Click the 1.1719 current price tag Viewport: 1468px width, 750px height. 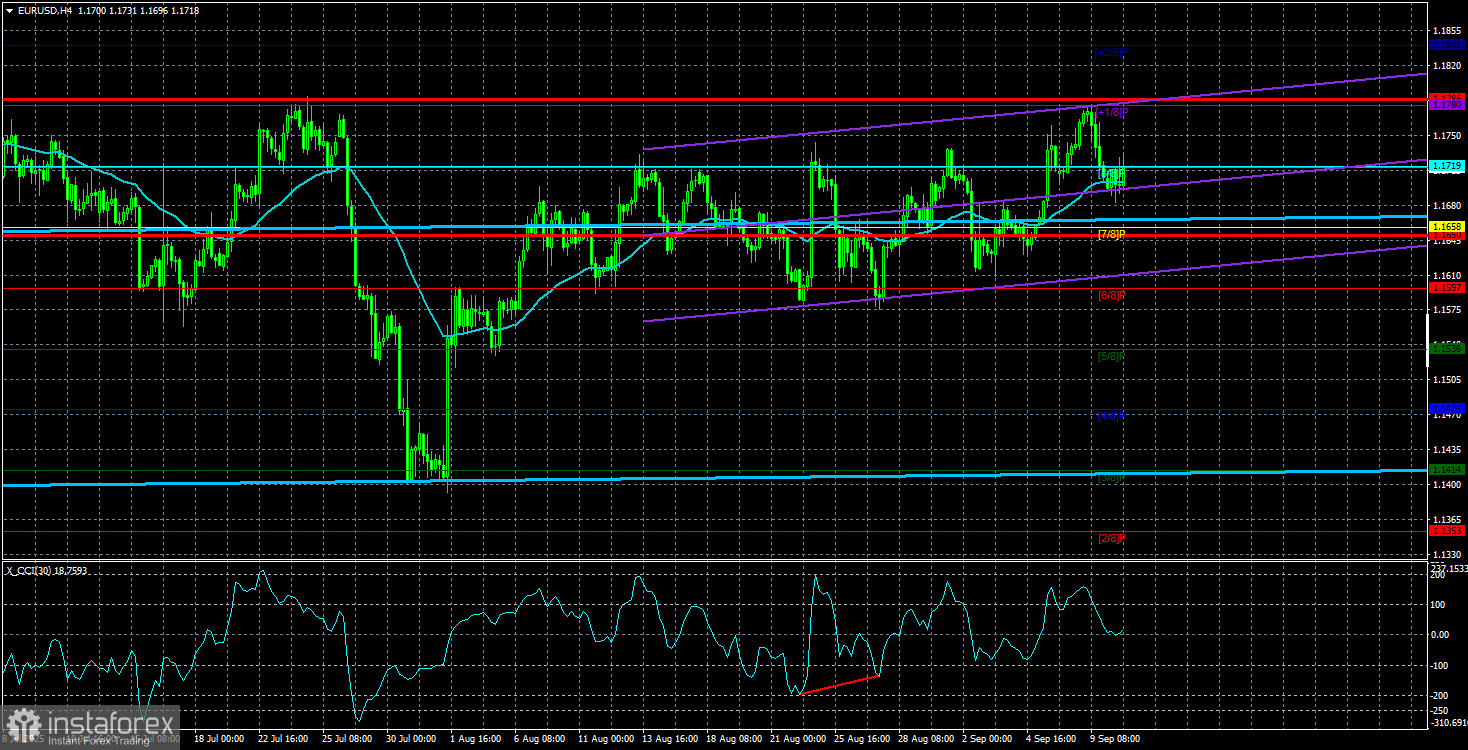tap(1446, 165)
